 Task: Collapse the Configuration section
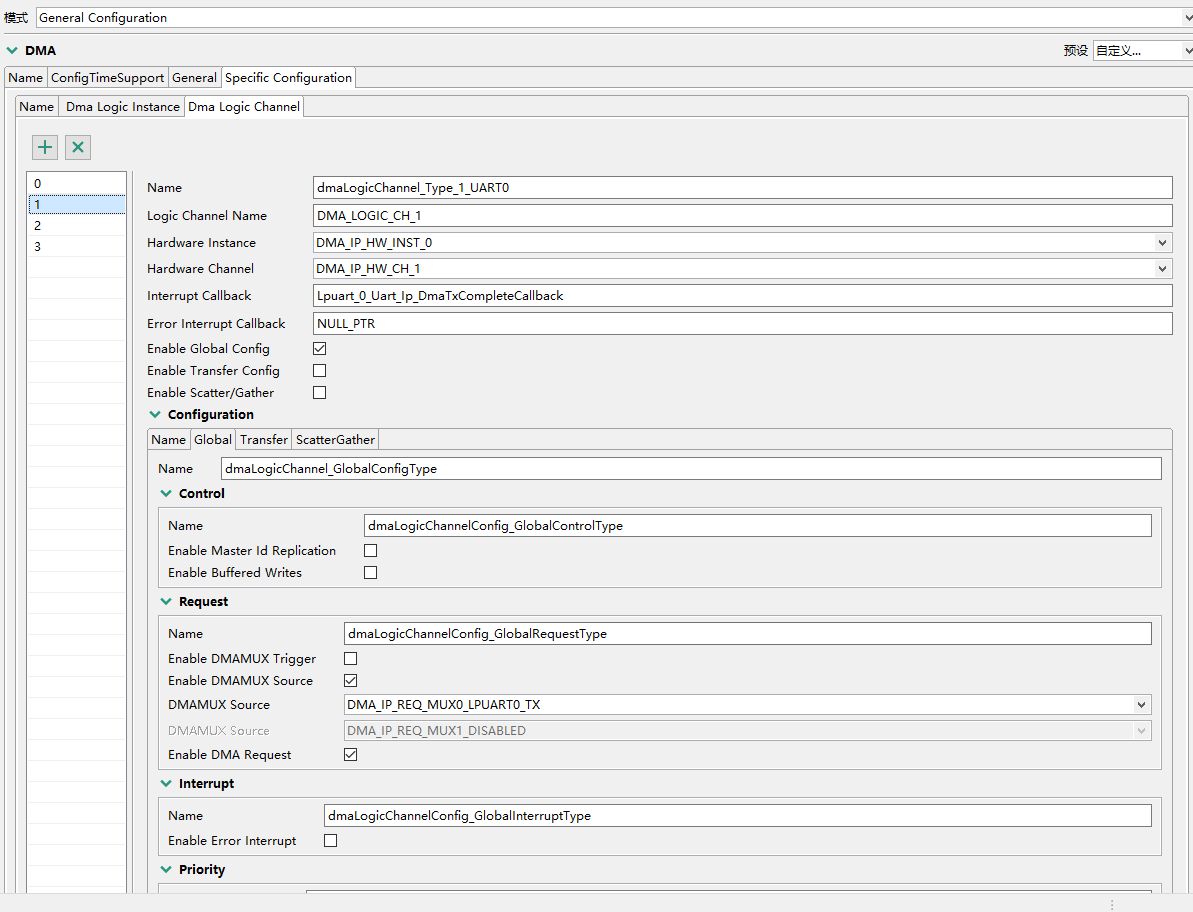point(155,415)
